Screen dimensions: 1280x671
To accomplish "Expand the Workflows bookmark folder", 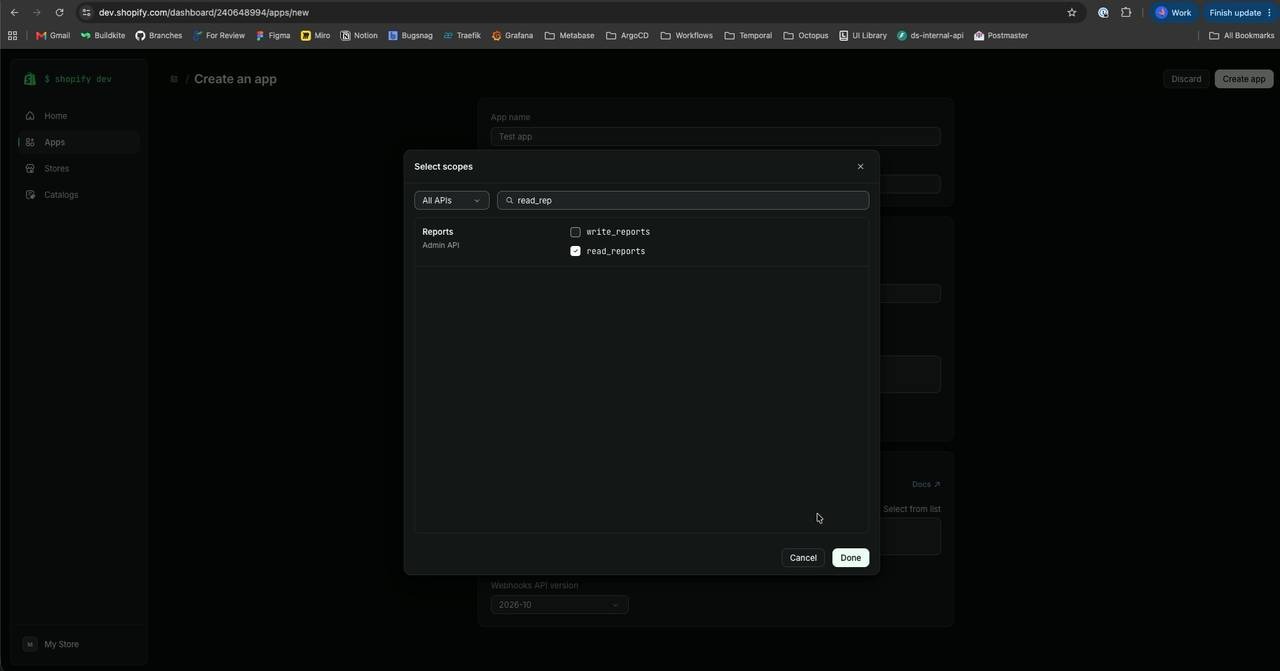I will pyautogui.click(x=687, y=36).
